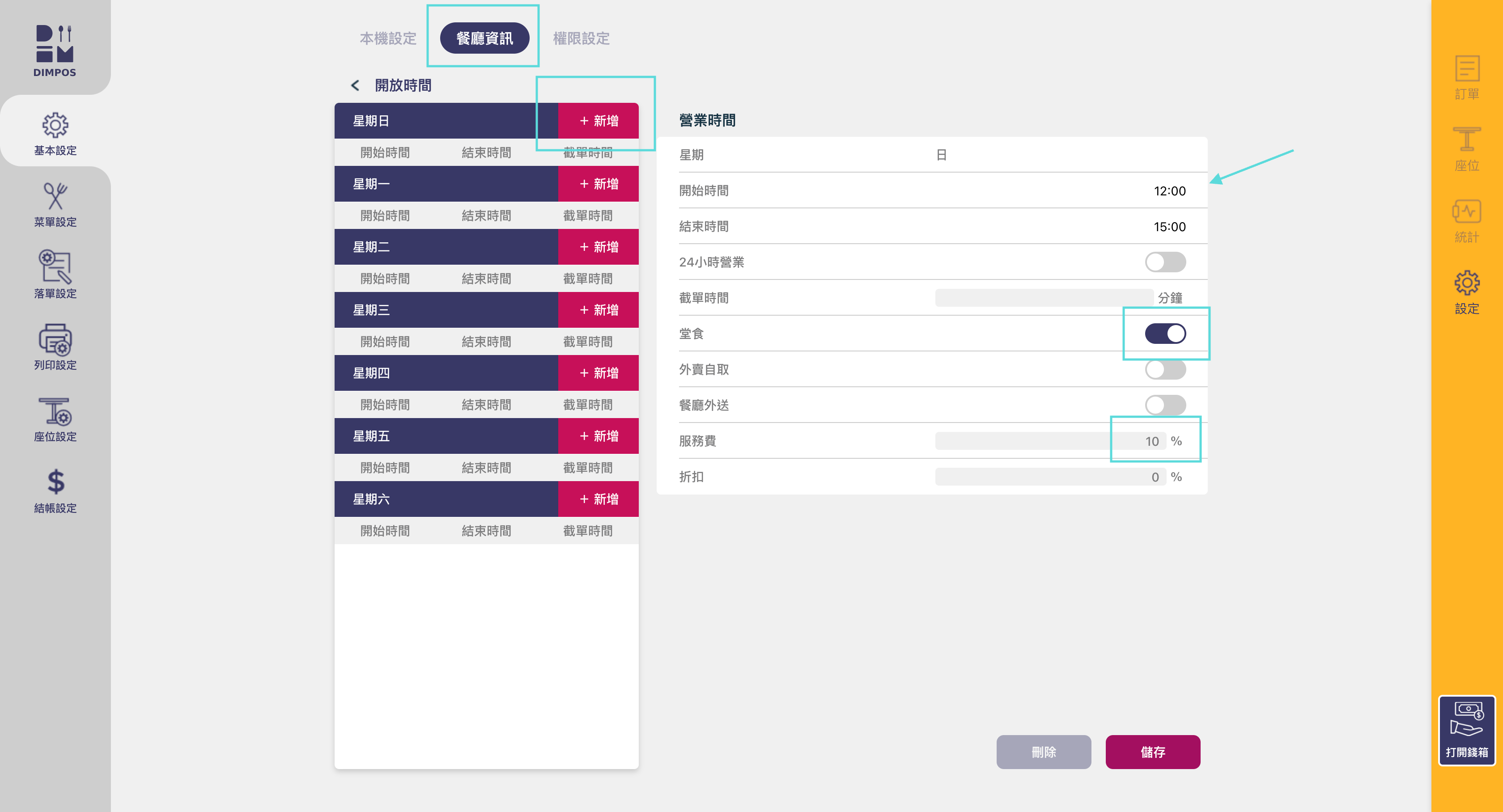
Task: Open 菜單設定 menu settings icon
Action: (x=55, y=197)
